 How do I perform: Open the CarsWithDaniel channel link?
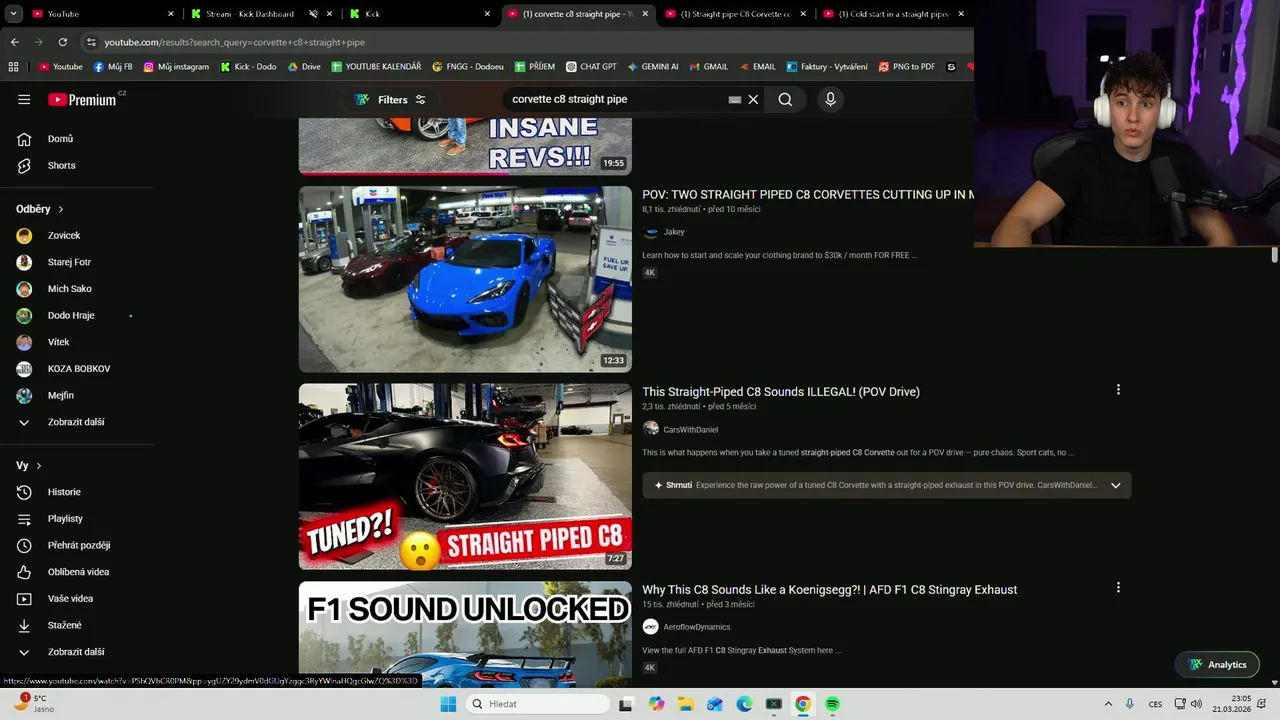pyautogui.click(x=690, y=430)
